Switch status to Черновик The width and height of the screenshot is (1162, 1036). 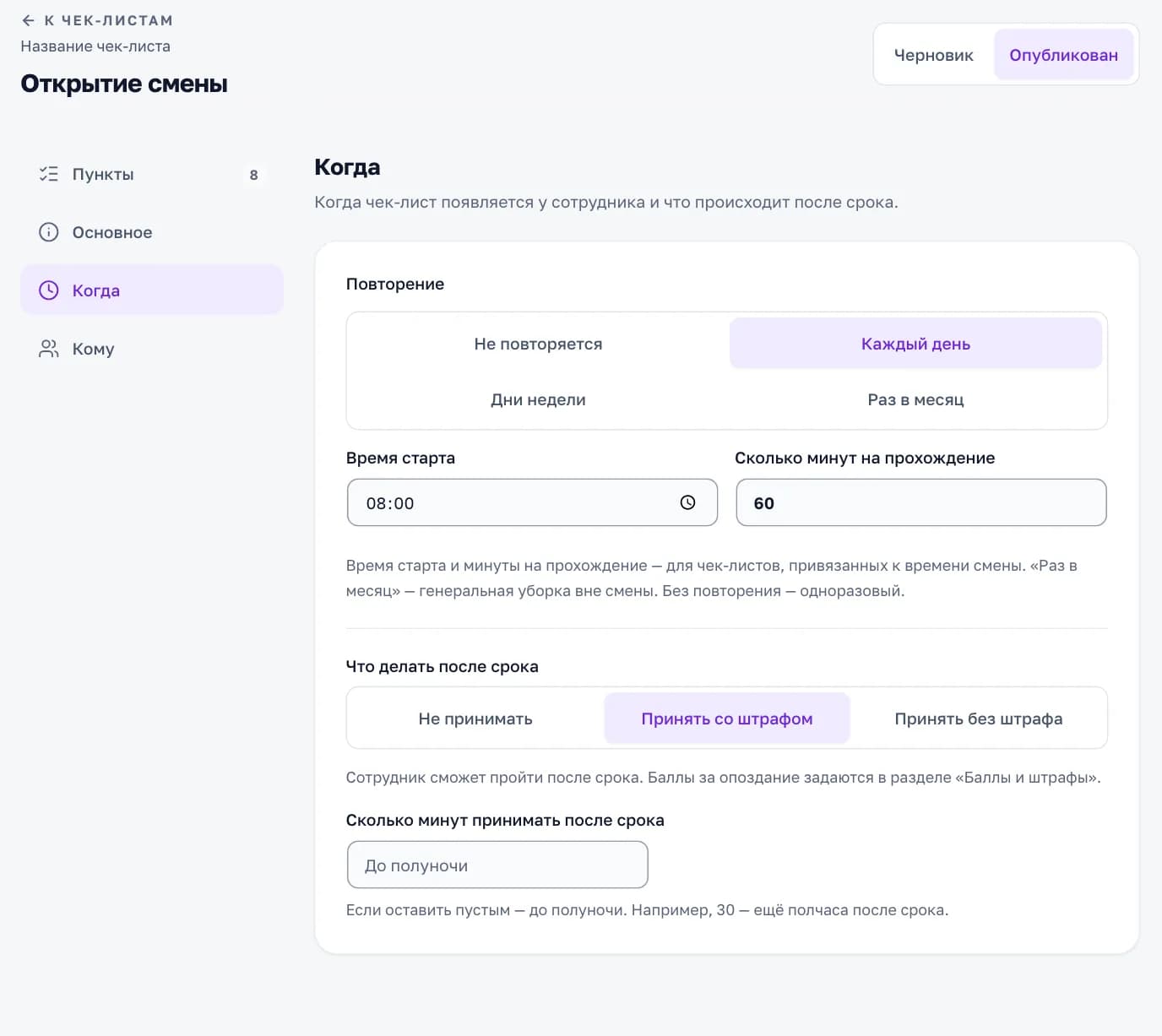pyautogui.click(x=934, y=55)
